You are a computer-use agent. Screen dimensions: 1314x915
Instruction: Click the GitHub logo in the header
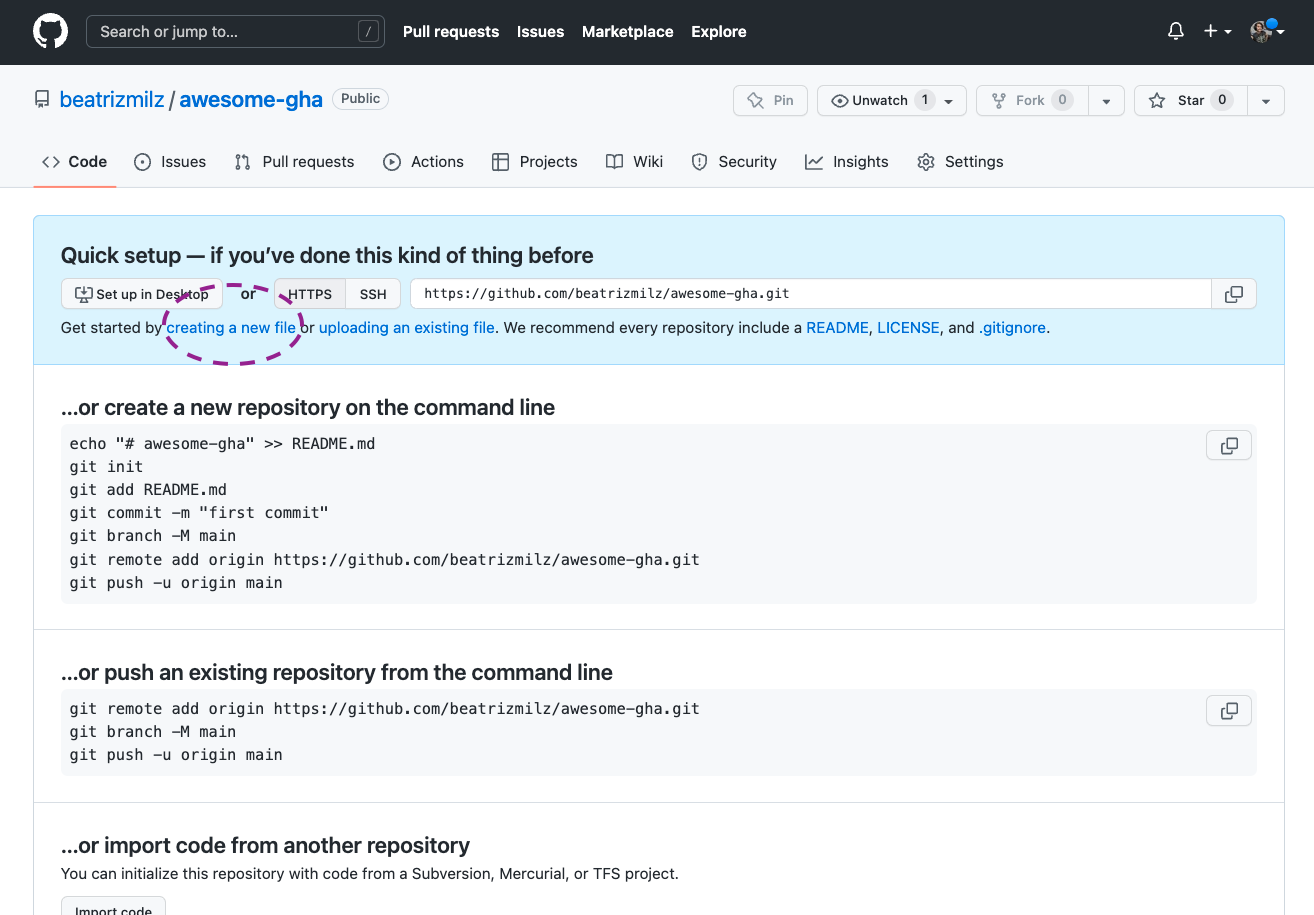50,32
